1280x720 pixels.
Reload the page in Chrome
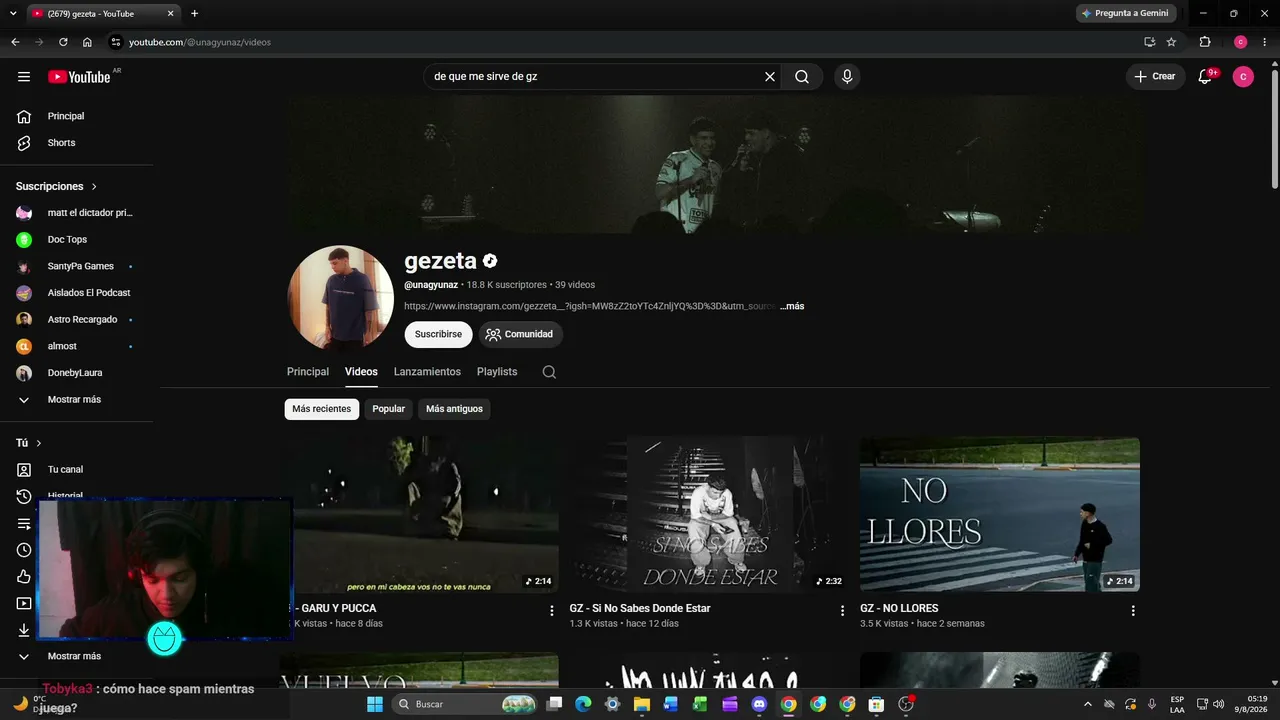[x=63, y=42]
